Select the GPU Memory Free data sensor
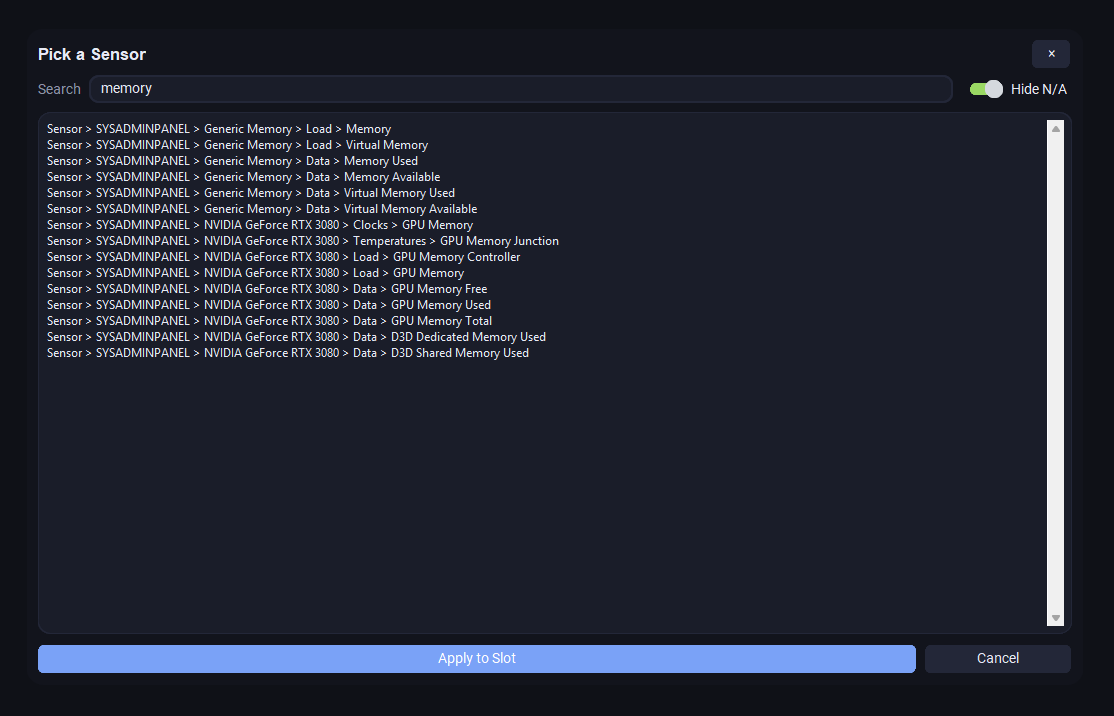 coord(266,288)
